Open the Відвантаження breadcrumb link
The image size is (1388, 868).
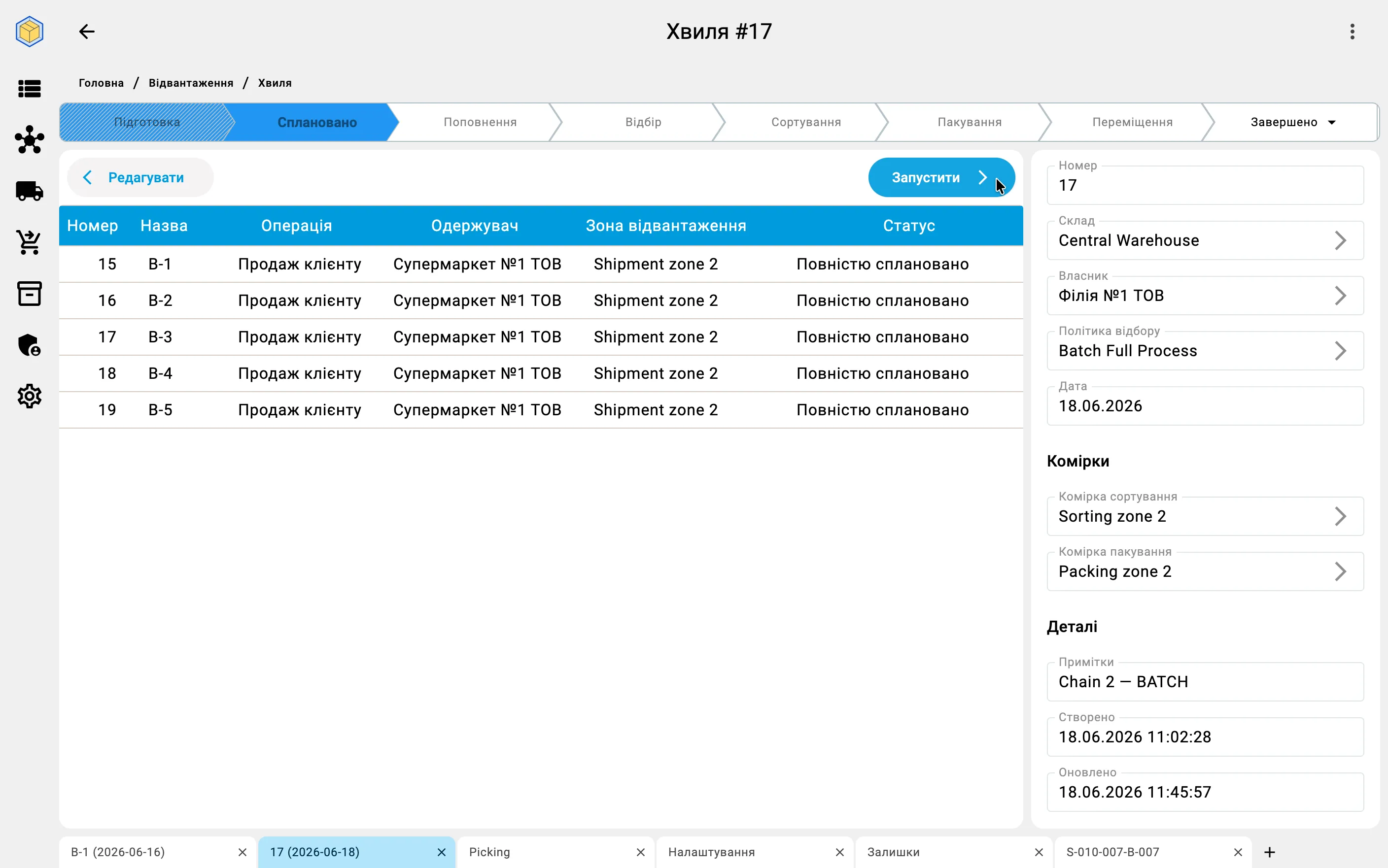click(191, 83)
